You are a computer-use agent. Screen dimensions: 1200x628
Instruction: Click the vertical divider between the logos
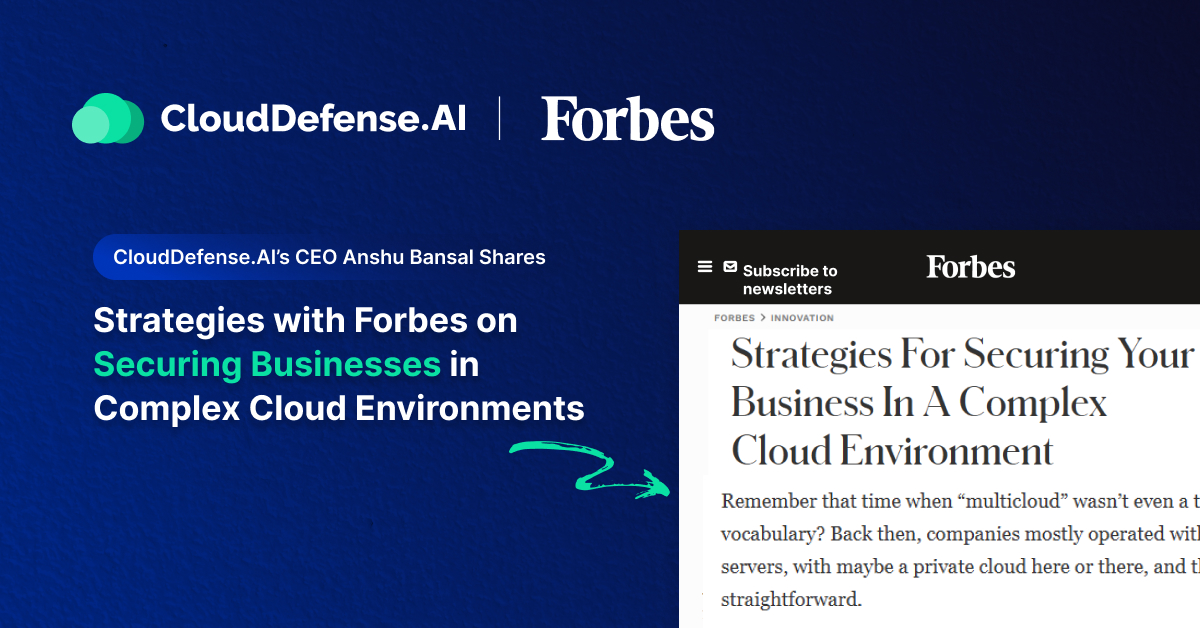(x=499, y=119)
